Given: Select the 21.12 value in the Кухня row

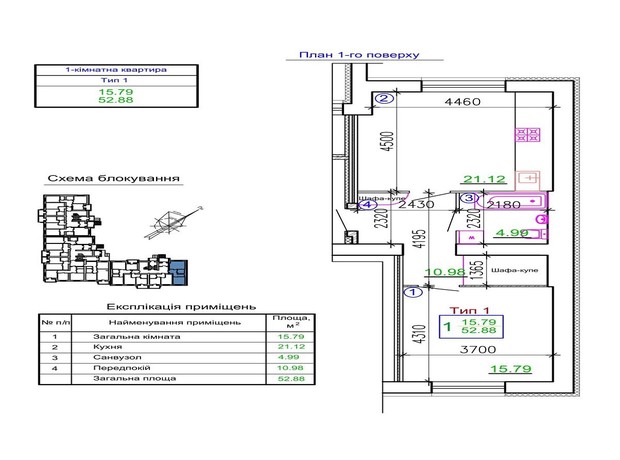Looking at the screenshot, I should point(291,347).
